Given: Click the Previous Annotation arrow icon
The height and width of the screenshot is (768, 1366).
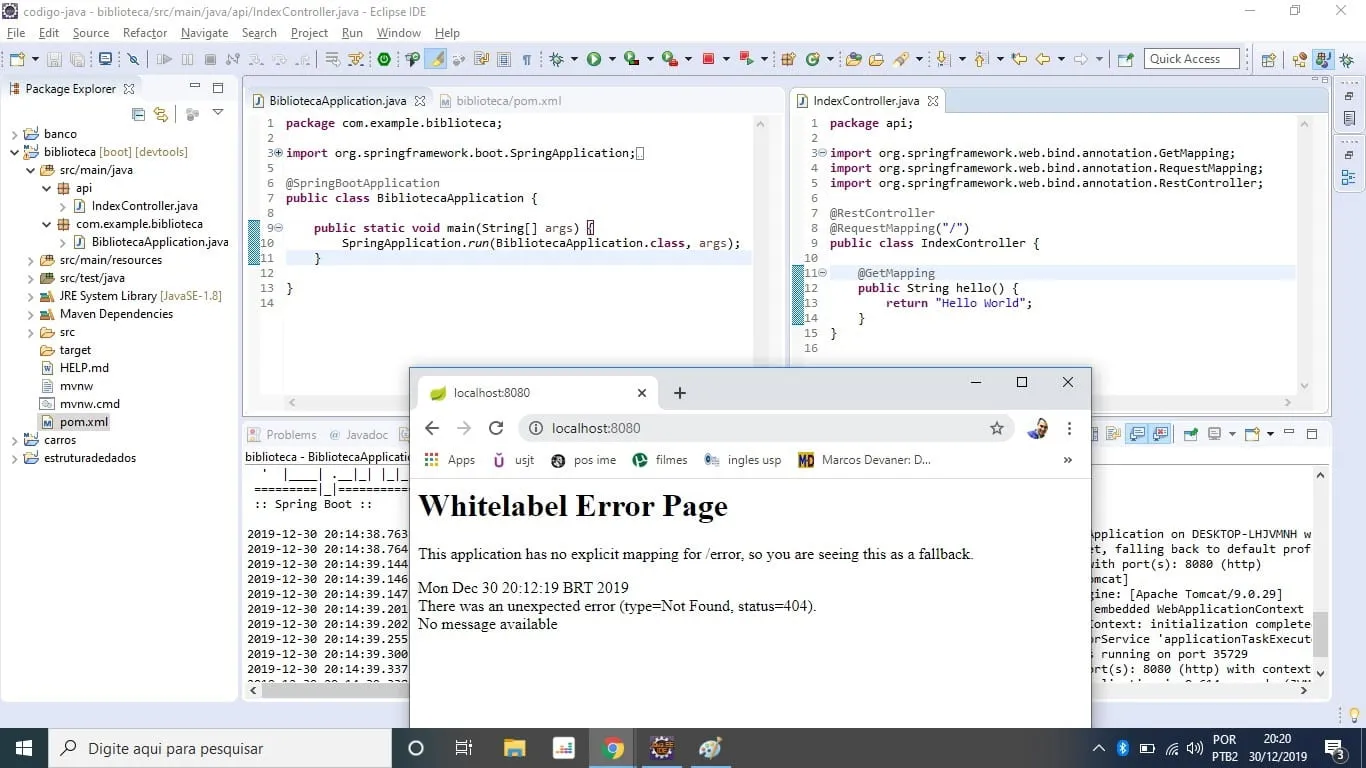Looking at the screenshot, I should pyautogui.click(x=980, y=59).
